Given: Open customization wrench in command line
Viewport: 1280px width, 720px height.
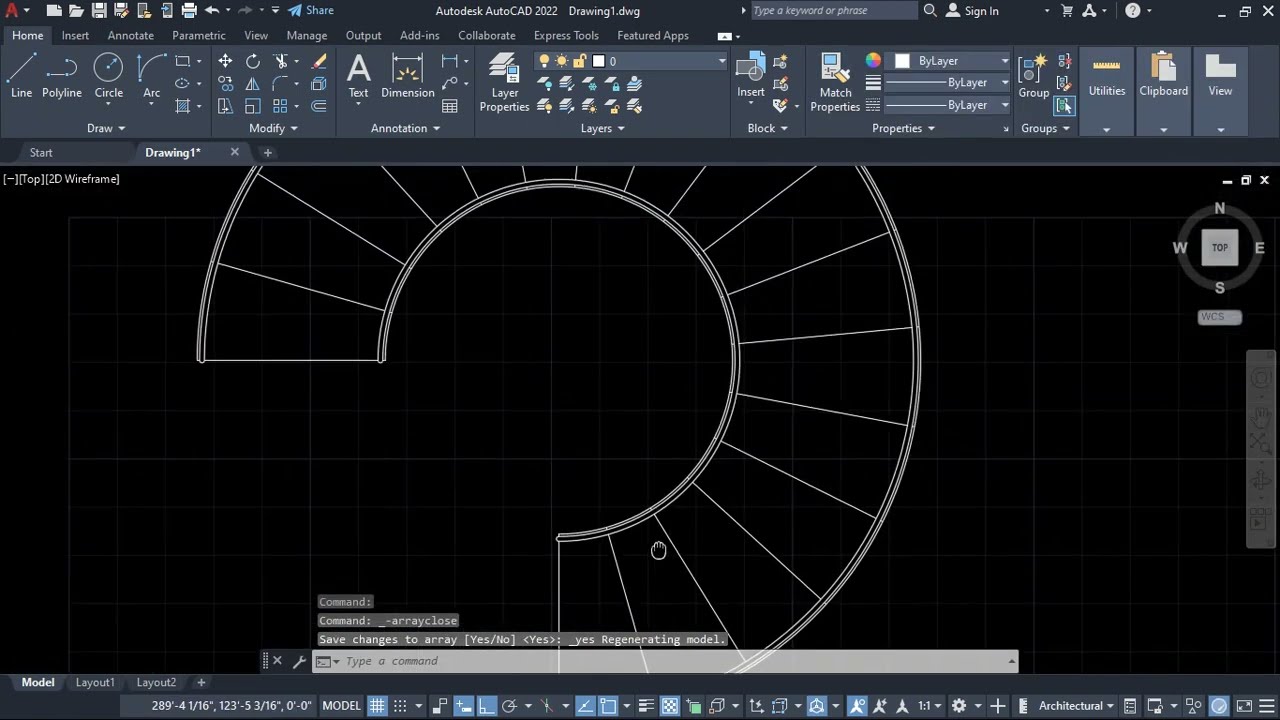Looking at the screenshot, I should 298,661.
